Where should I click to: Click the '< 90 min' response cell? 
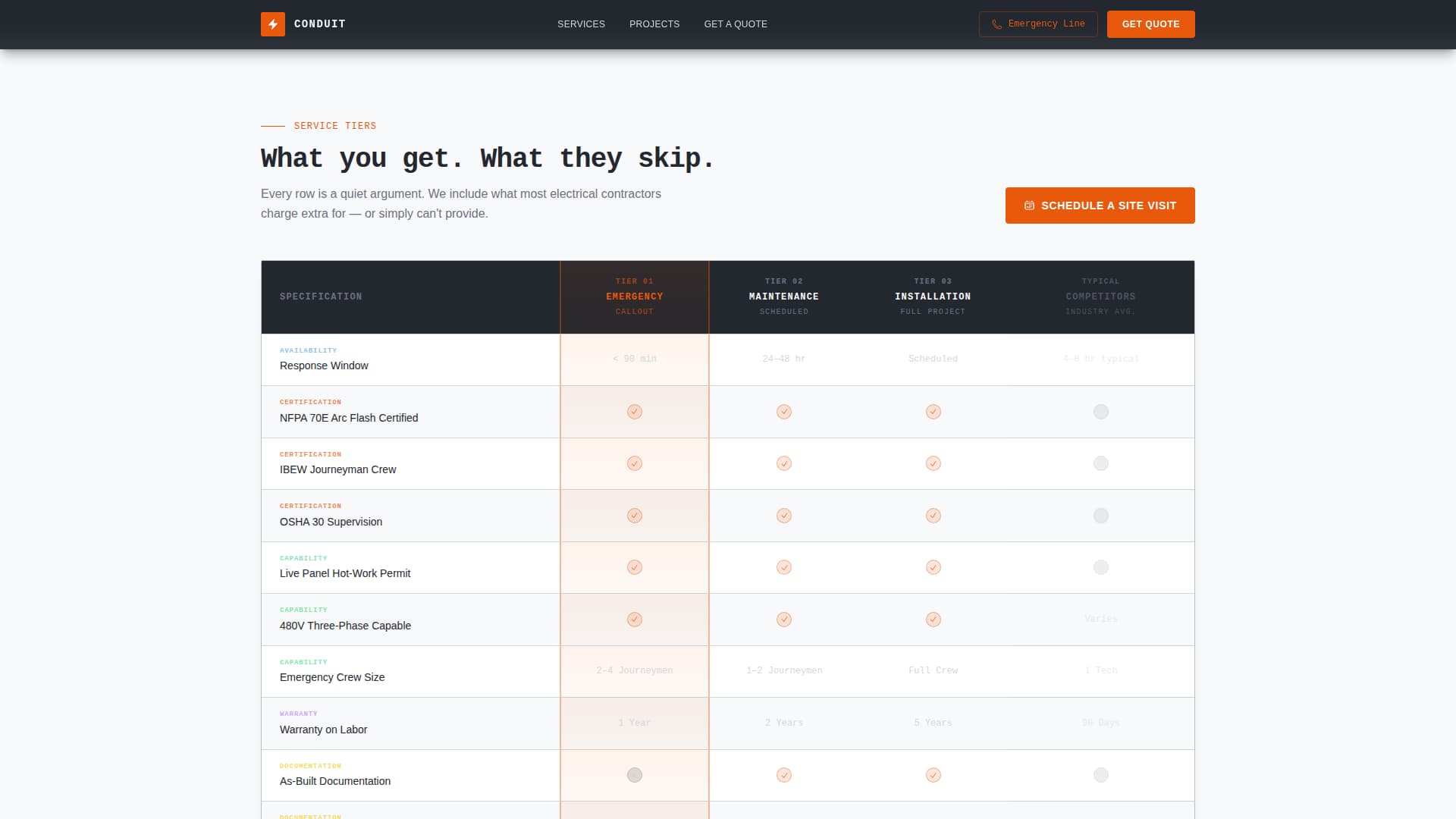(x=635, y=359)
